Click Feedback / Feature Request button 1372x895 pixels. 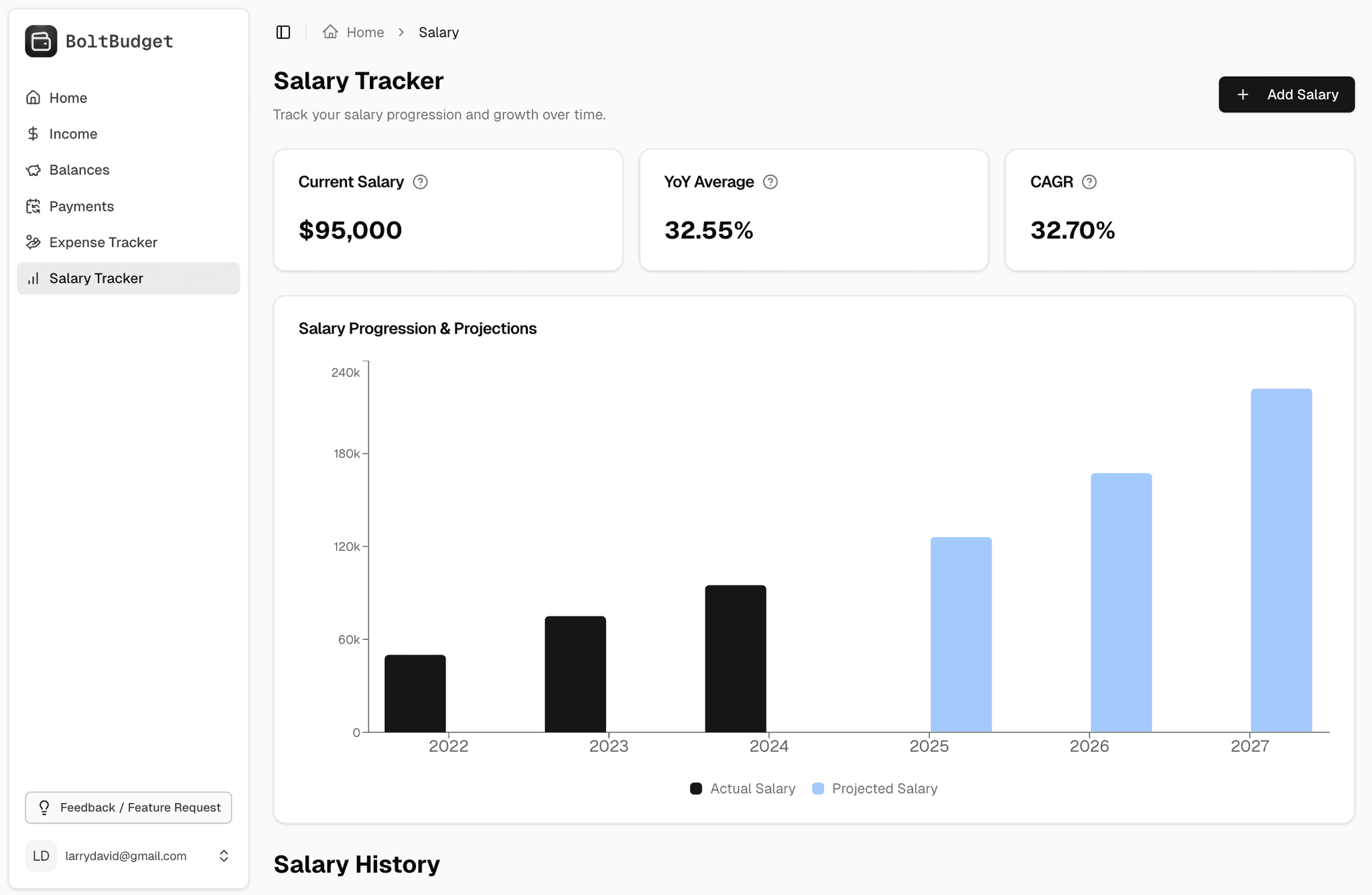click(x=129, y=808)
